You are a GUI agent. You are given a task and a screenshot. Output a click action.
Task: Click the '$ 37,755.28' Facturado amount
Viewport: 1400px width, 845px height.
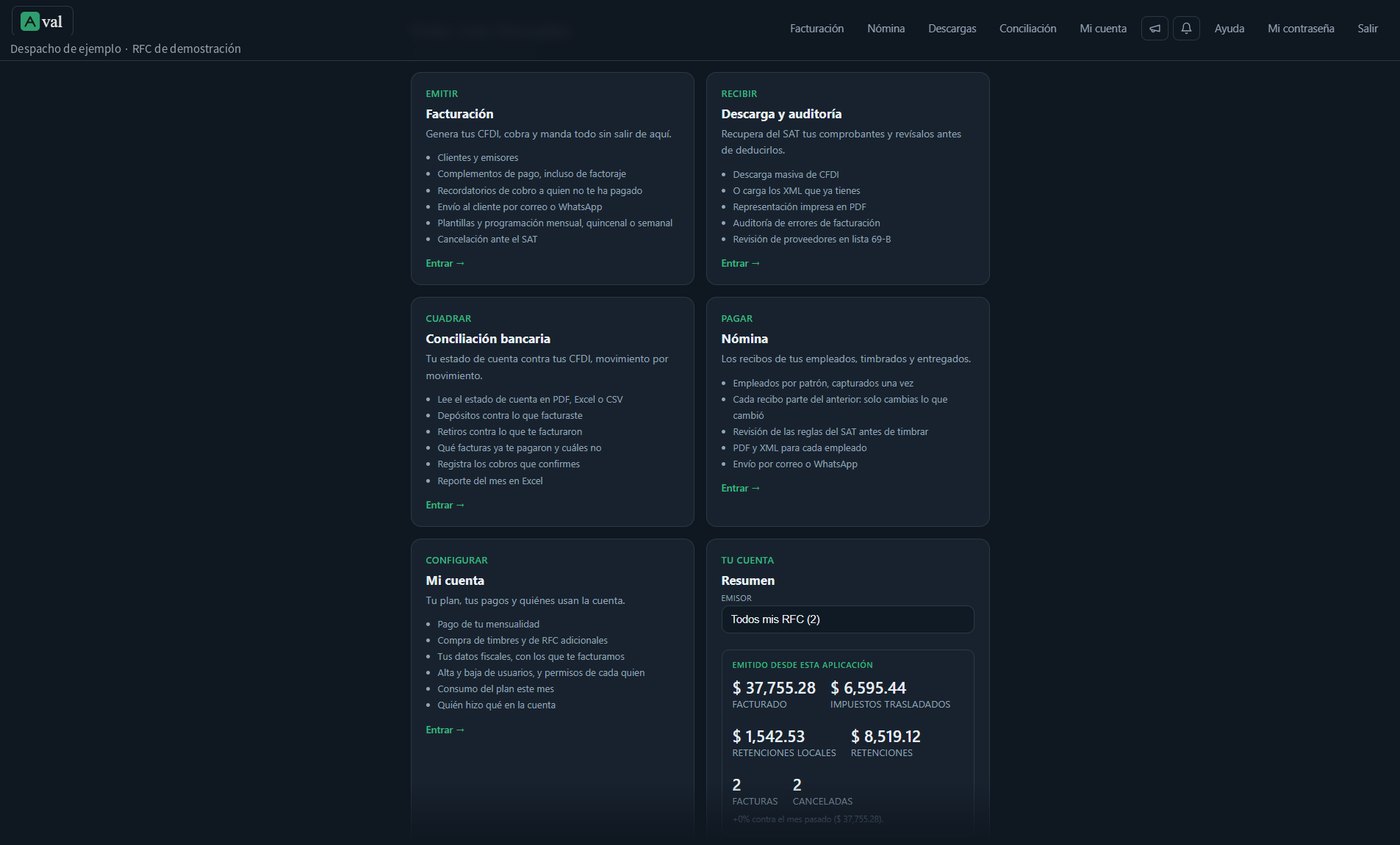click(774, 688)
